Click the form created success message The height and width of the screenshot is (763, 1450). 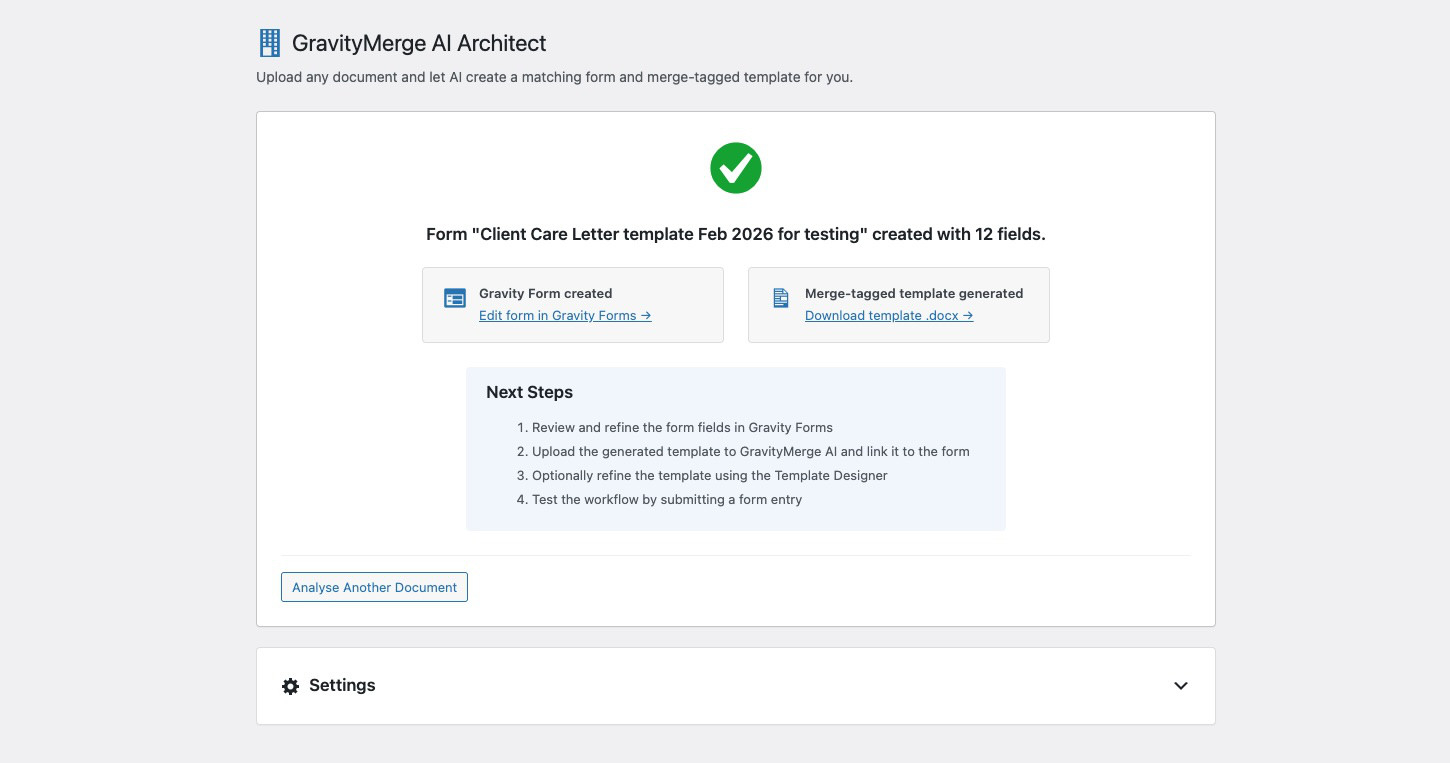click(735, 234)
